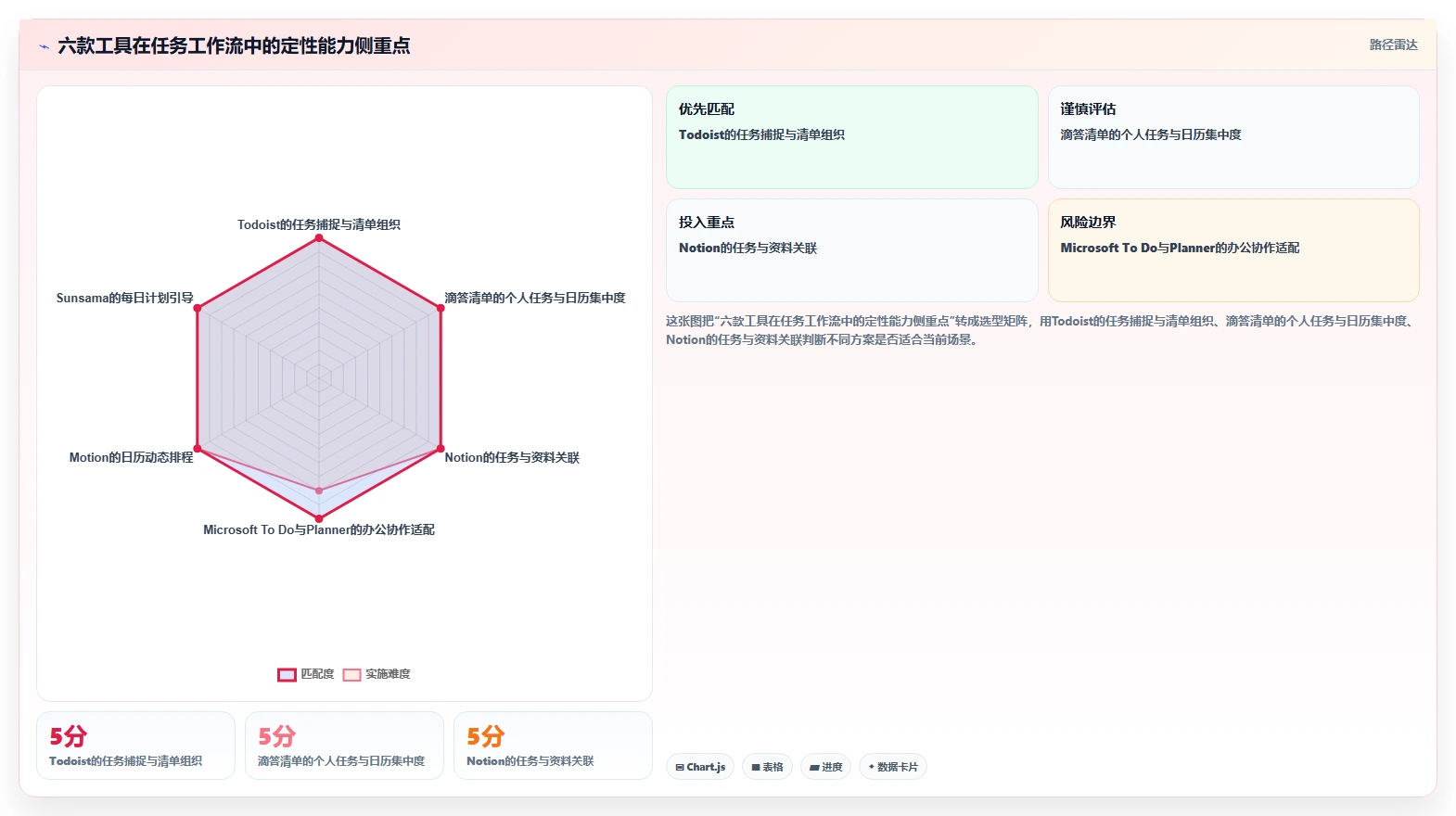Click radar label Microsoft To Do与Planner的办公协作适配

click(319, 529)
